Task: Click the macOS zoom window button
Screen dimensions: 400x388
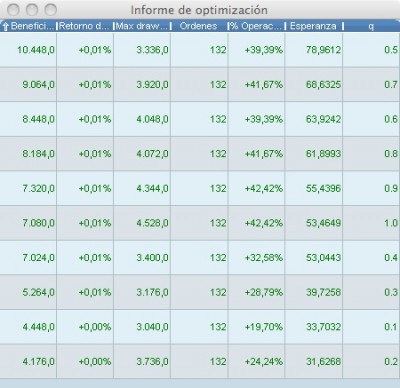Action: click(x=50, y=10)
